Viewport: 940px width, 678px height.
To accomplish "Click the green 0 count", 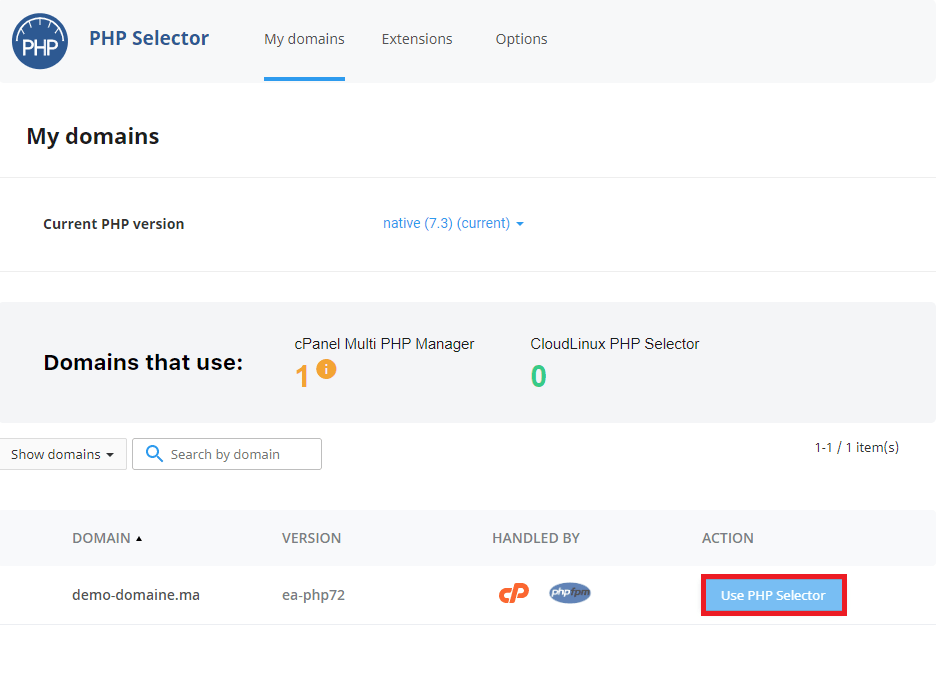I will [538, 376].
